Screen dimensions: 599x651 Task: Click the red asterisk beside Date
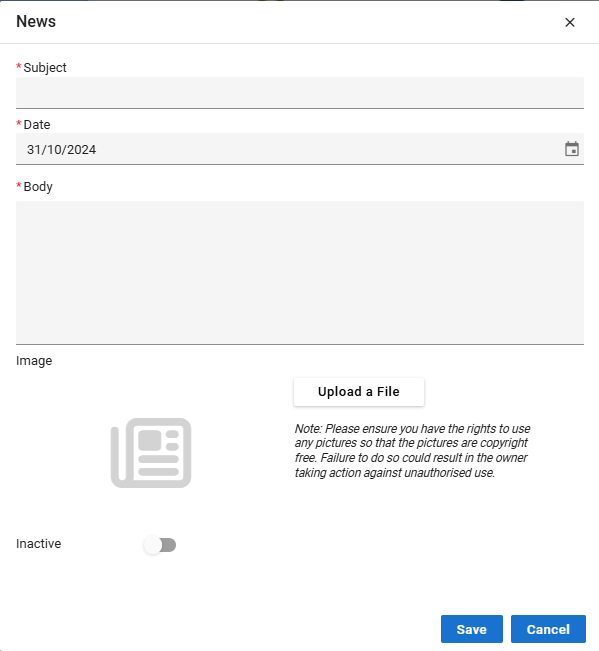[x=19, y=123]
